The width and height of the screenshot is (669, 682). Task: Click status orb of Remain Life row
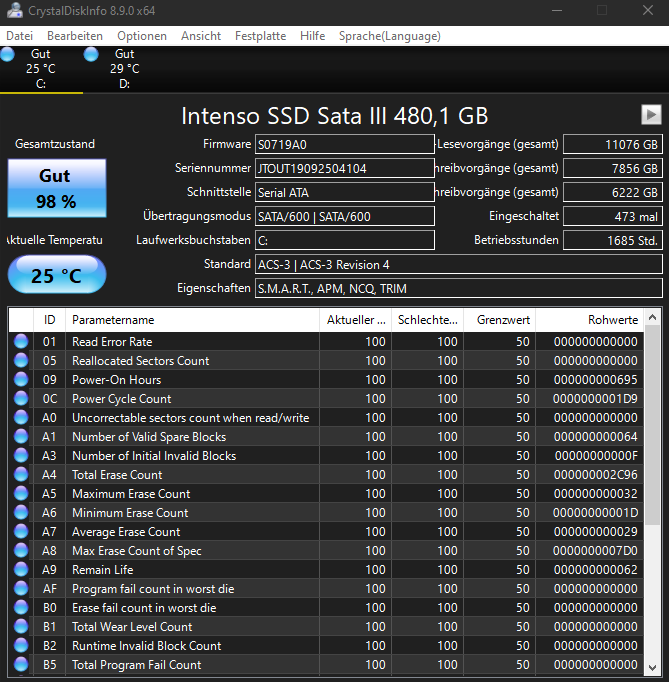tap(21, 569)
